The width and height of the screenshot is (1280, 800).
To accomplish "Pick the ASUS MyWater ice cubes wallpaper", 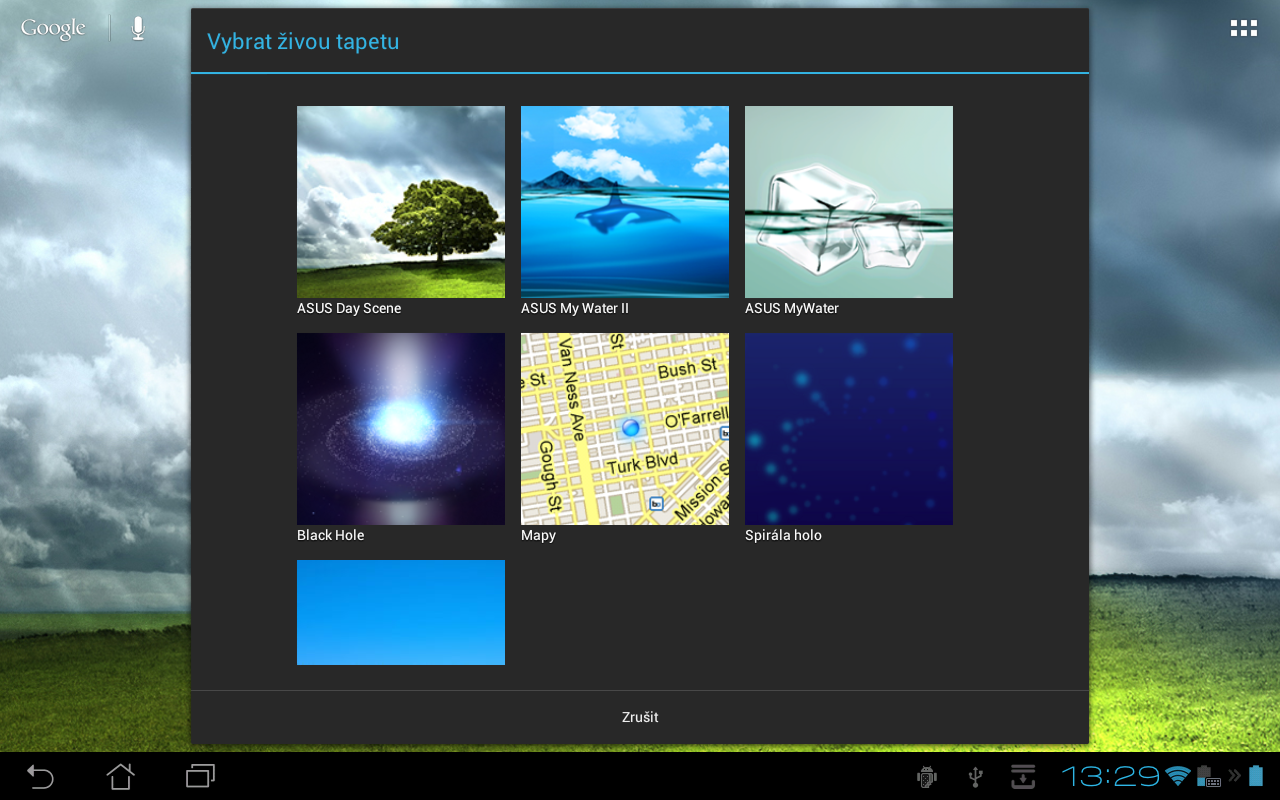I will point(848,202).
